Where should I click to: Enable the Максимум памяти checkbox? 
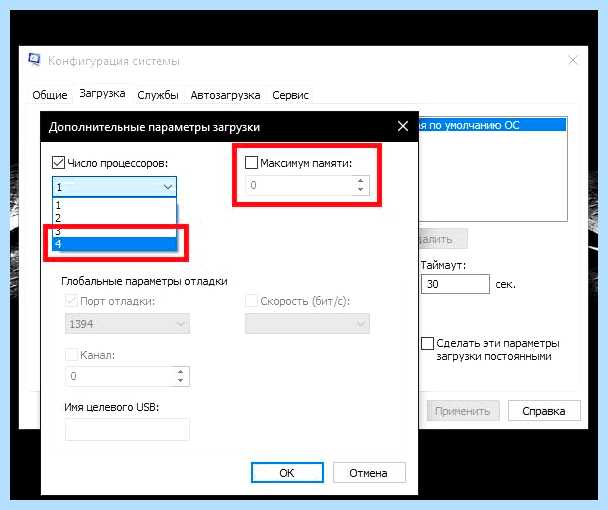pos(251,163)
